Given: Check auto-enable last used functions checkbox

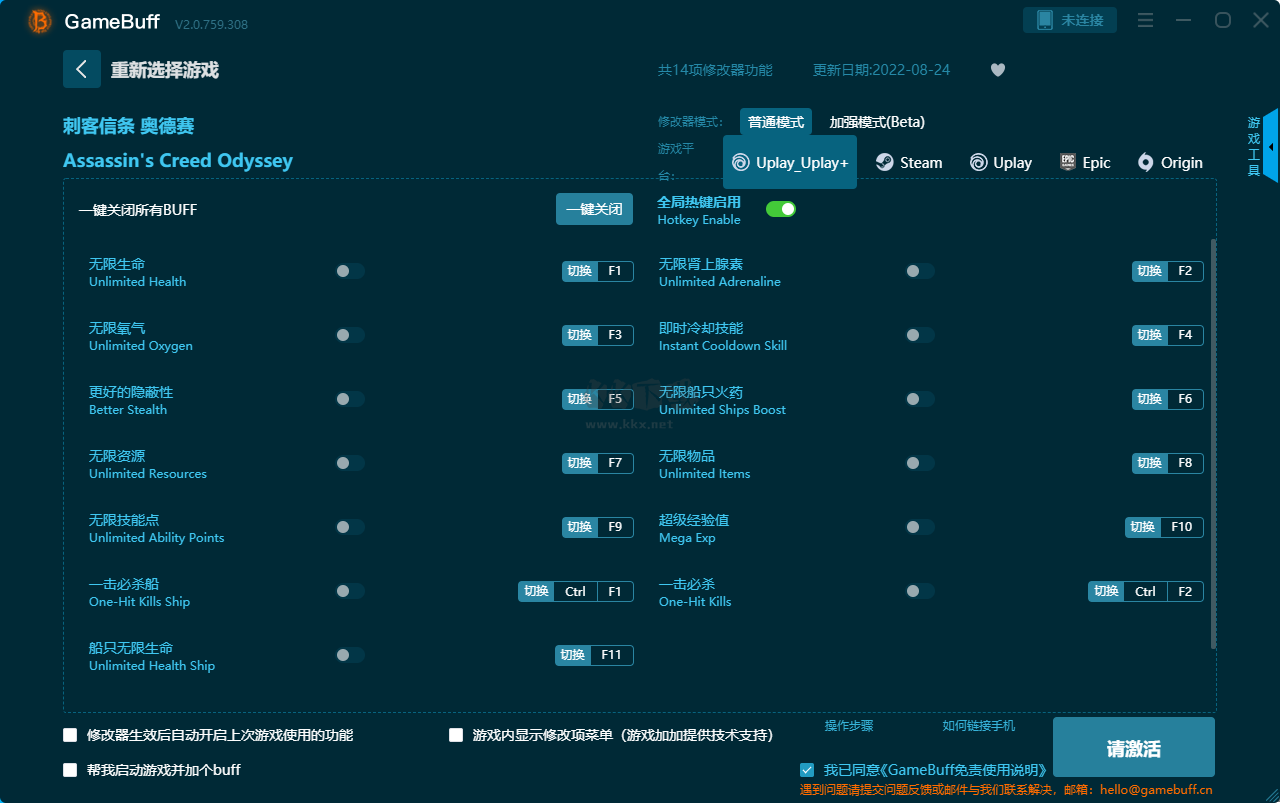Looking at the screenshot, I should pos(70,735).
